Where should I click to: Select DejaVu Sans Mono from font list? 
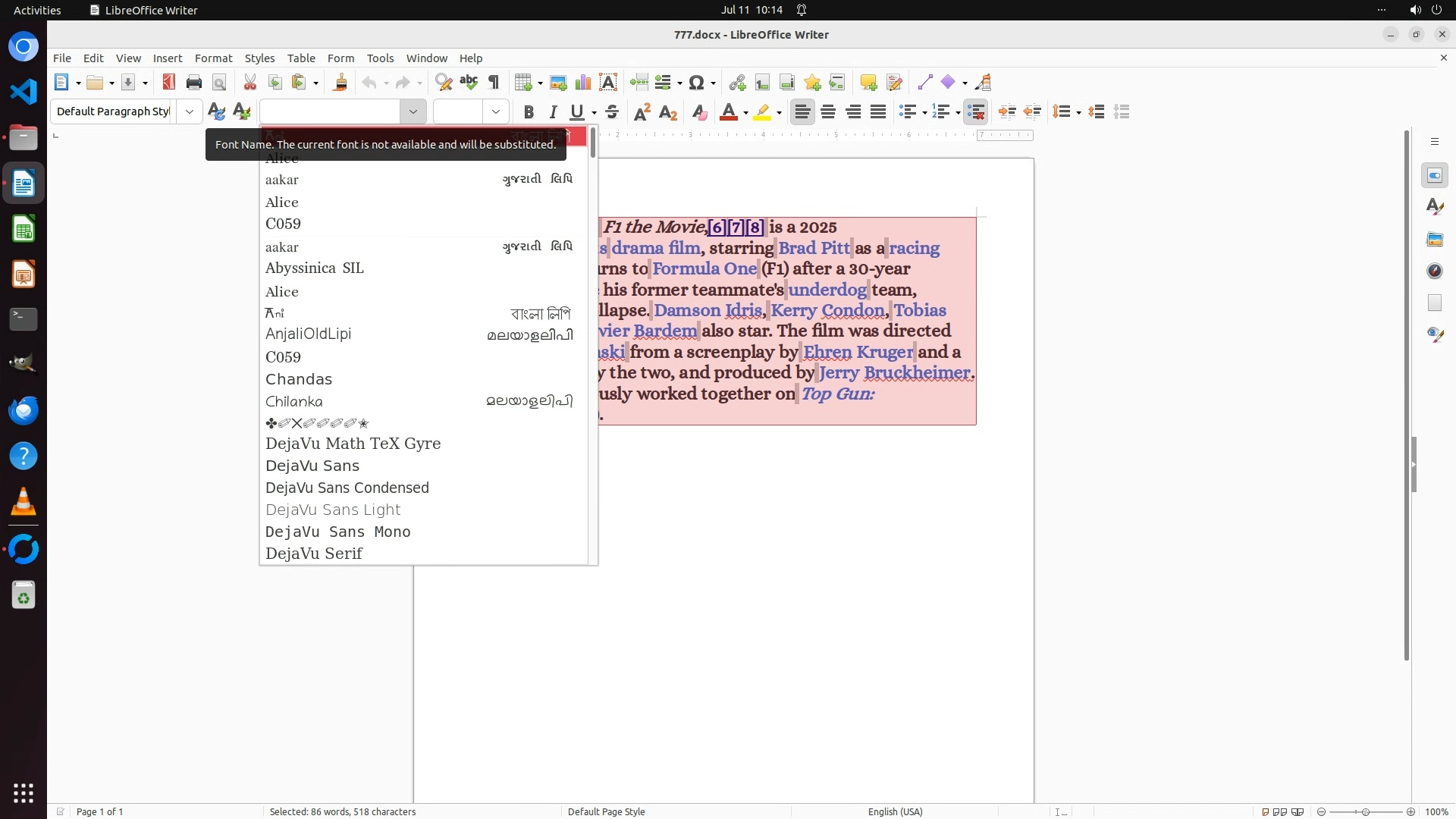pos(337,532)
